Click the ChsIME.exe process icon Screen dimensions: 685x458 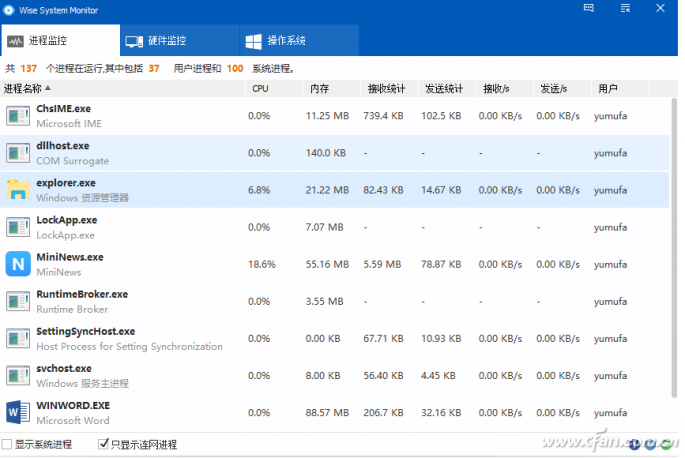18,116
